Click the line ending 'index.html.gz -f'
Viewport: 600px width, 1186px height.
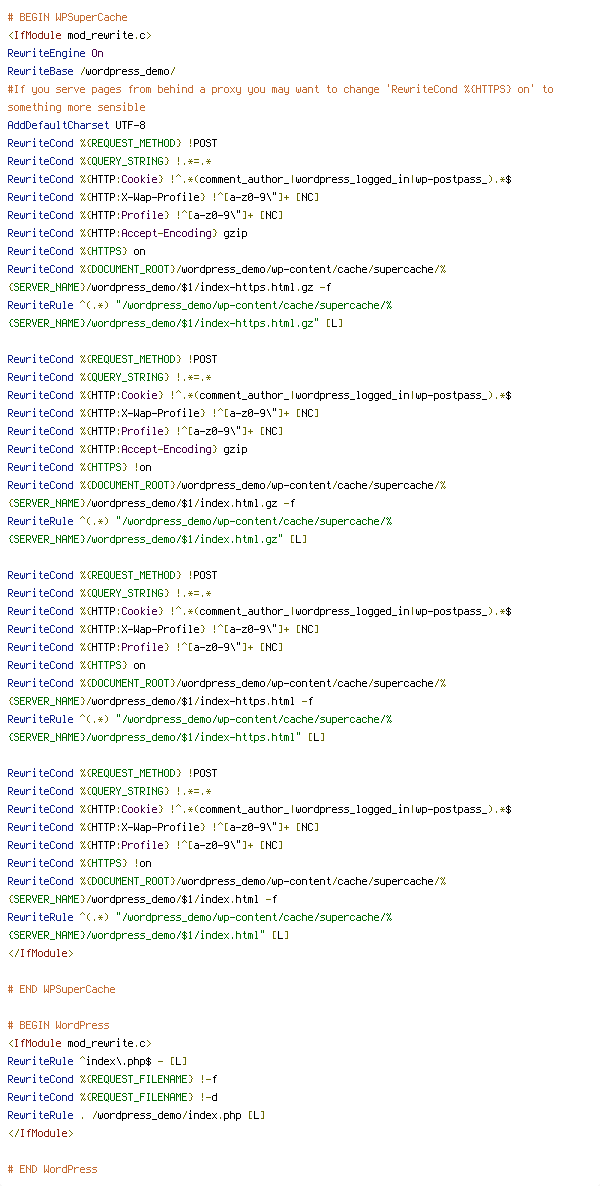(x=151, y=504)
